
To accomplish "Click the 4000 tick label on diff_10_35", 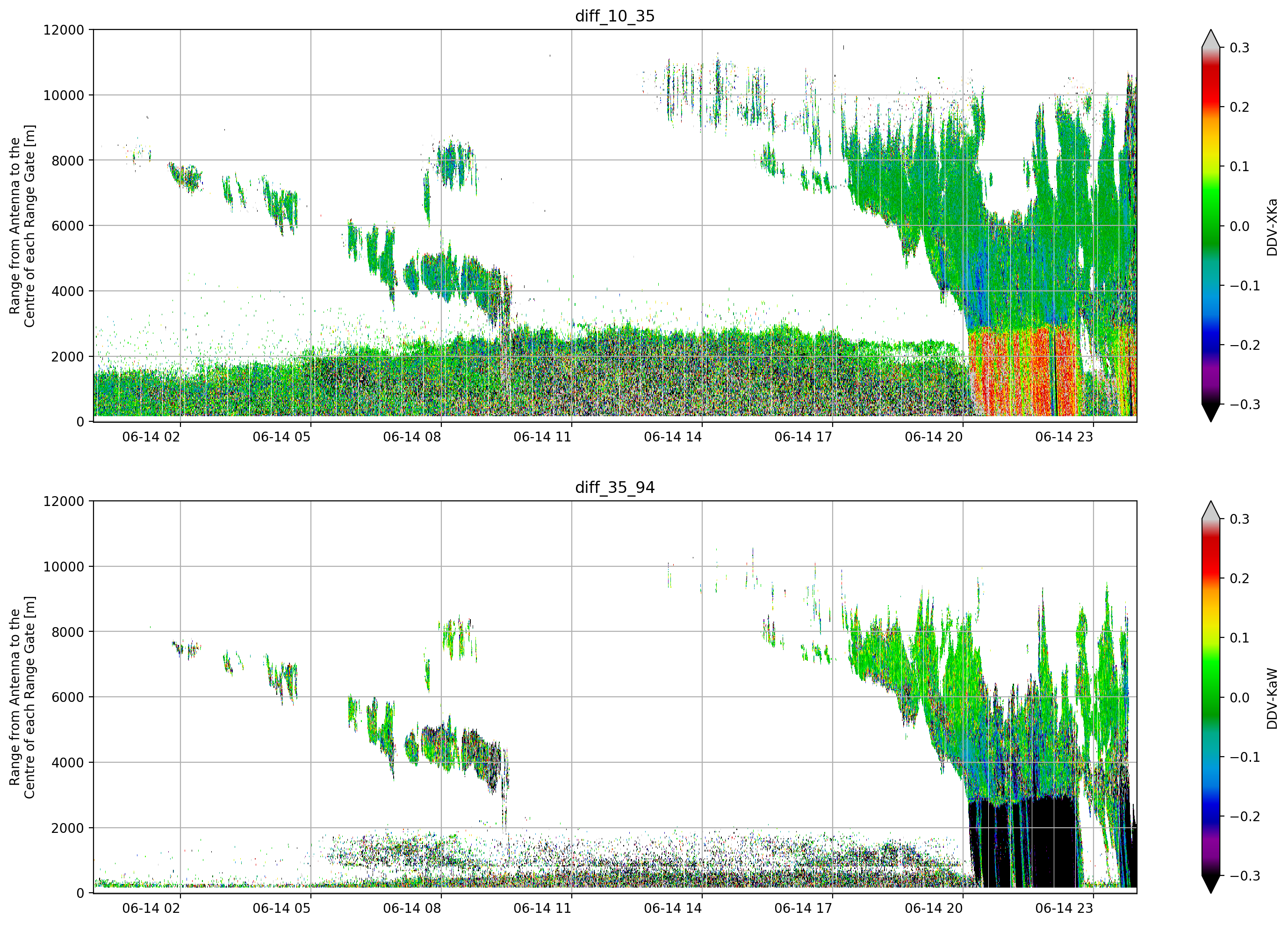I will [68, 291].
